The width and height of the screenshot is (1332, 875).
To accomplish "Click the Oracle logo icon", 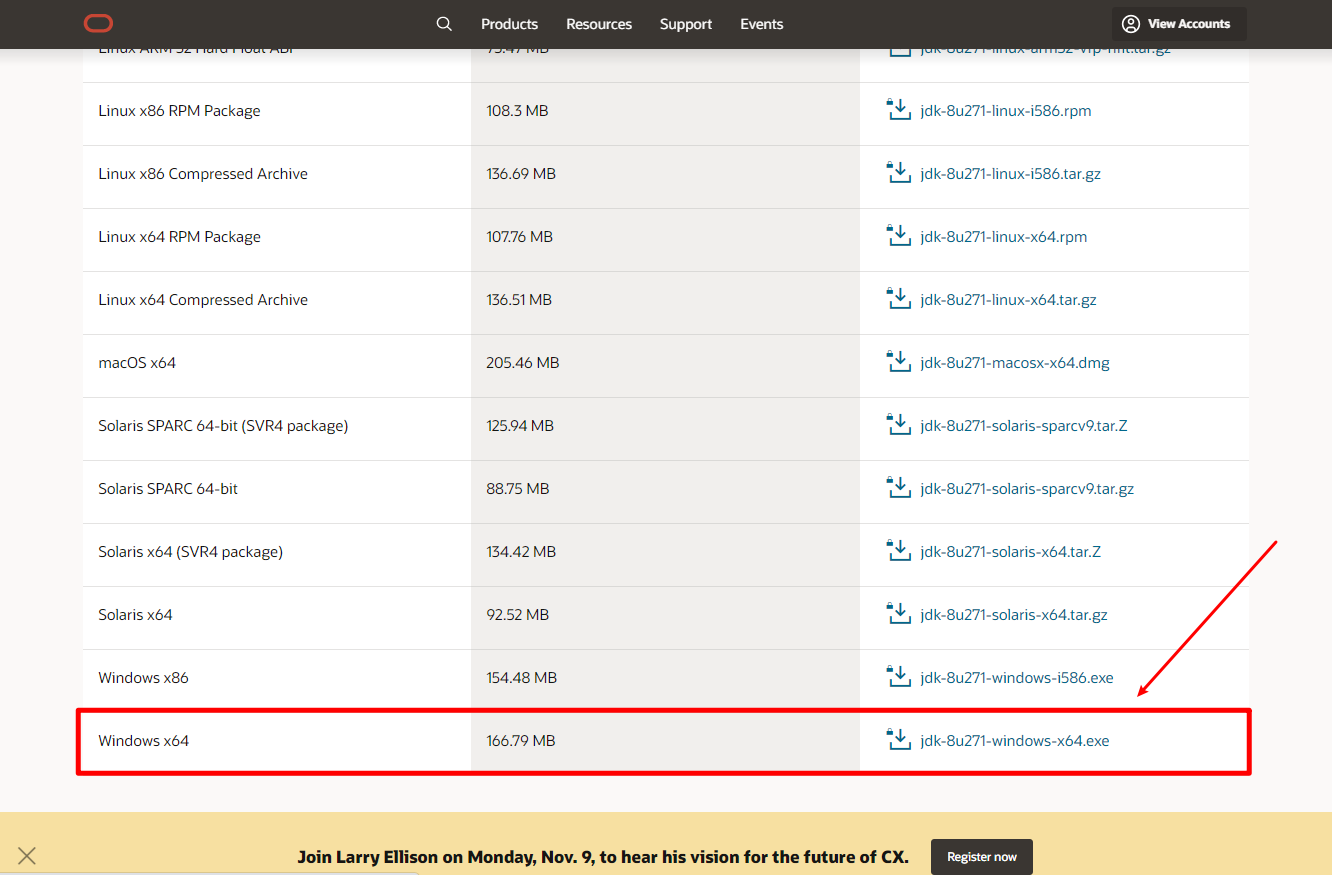I will click(x=98, y=23).
